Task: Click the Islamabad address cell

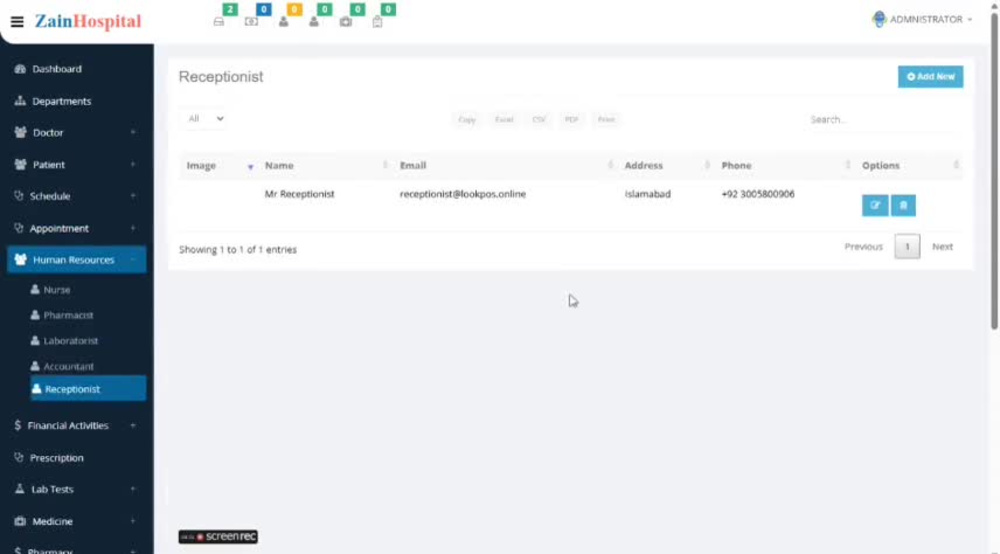Action: 647,194
